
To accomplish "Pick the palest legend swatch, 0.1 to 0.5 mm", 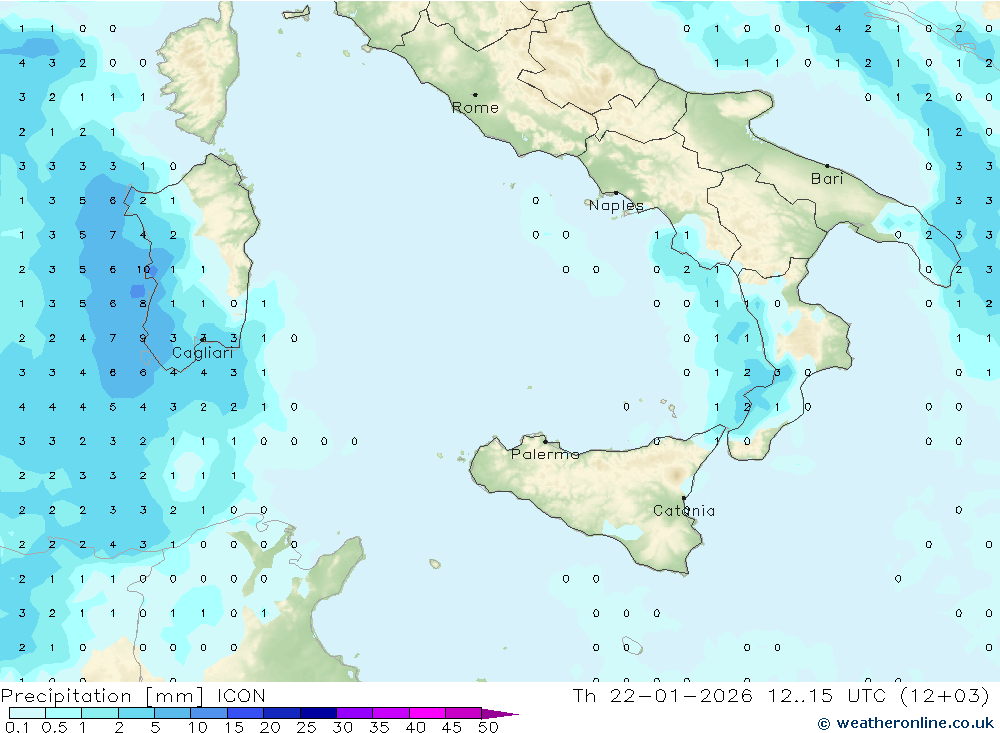I will (x=27, y=713).
